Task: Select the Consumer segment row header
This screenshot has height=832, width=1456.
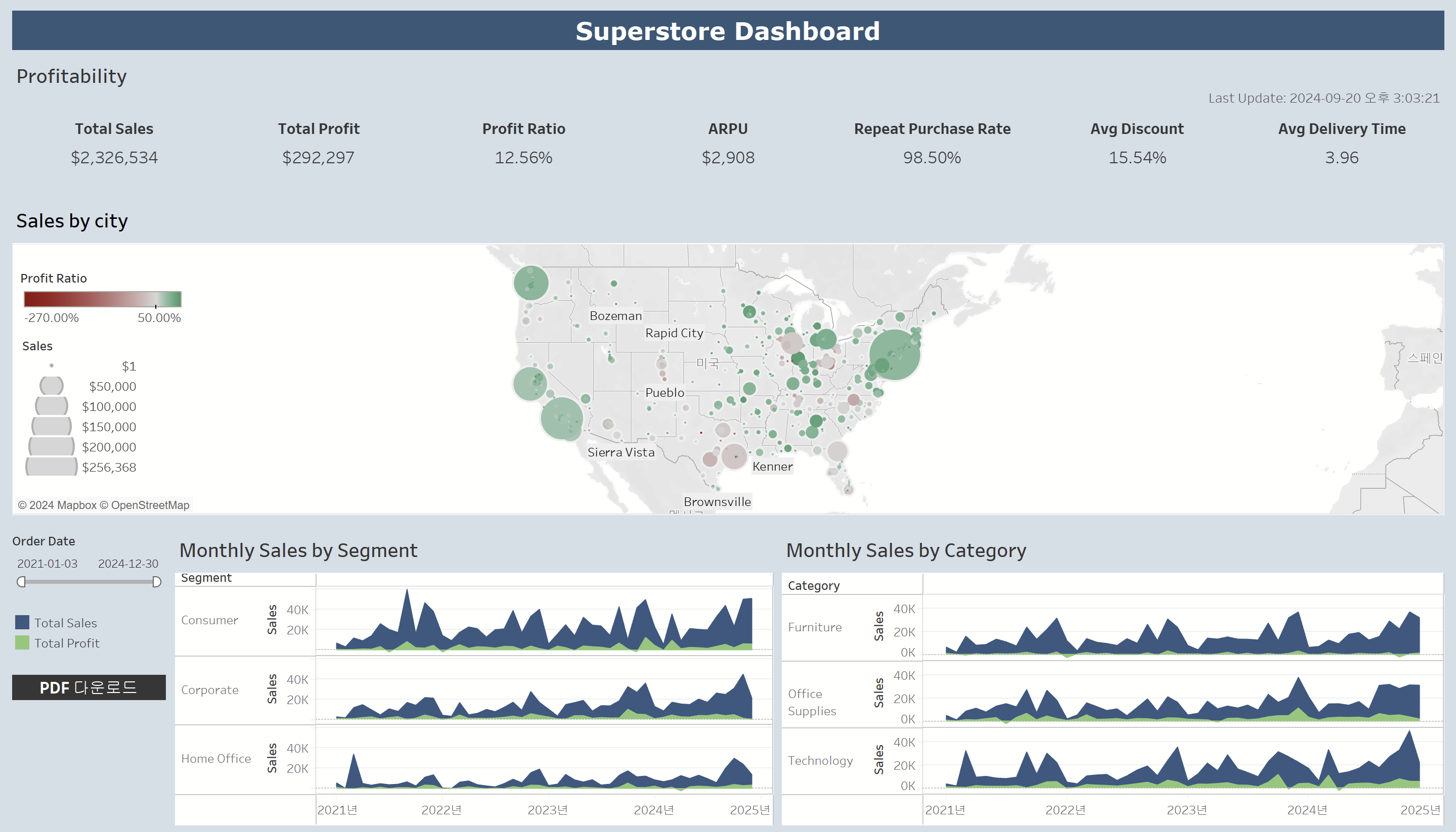Action: (x=209, y=620)
